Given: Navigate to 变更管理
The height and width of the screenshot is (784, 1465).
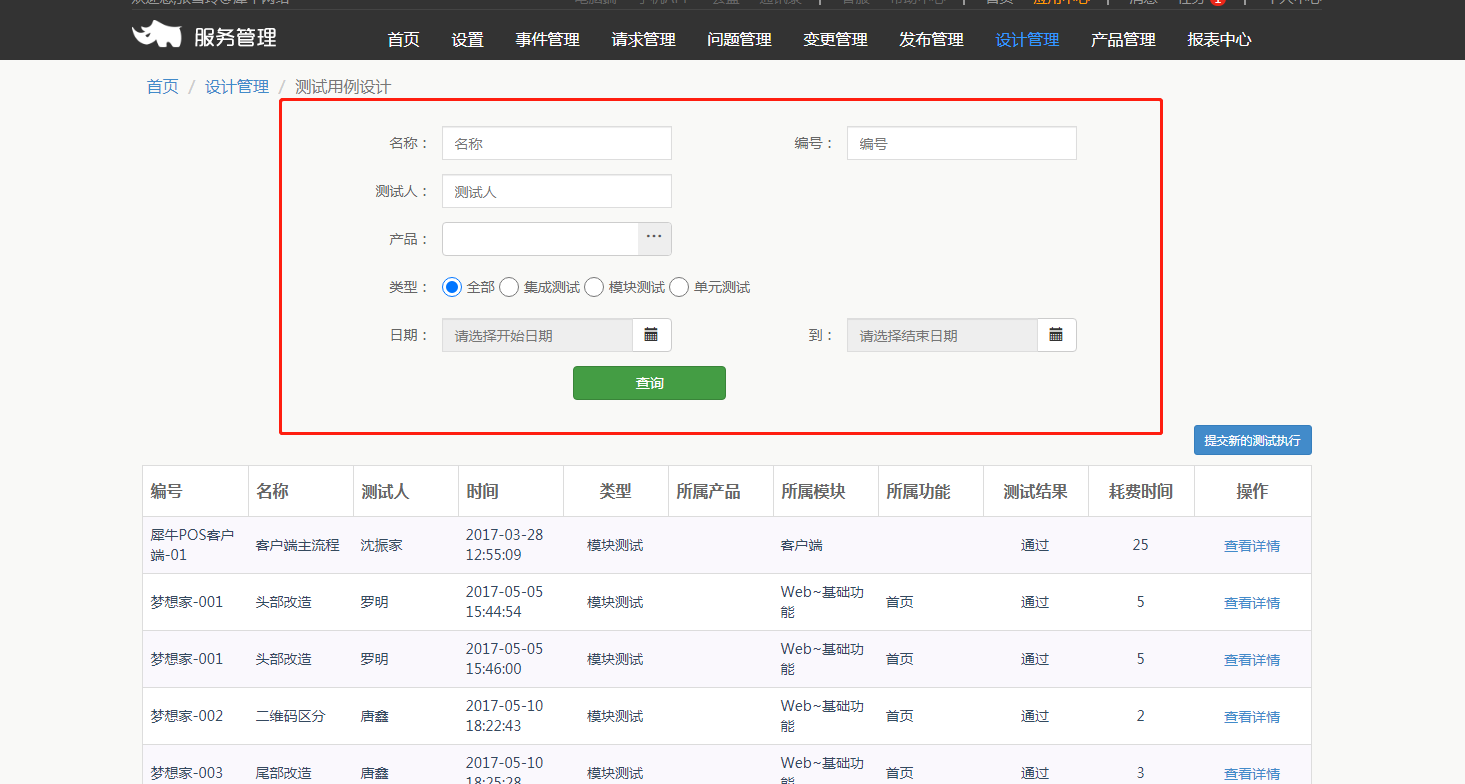Looking at the screenshot, I should click(x=835, y=40).
